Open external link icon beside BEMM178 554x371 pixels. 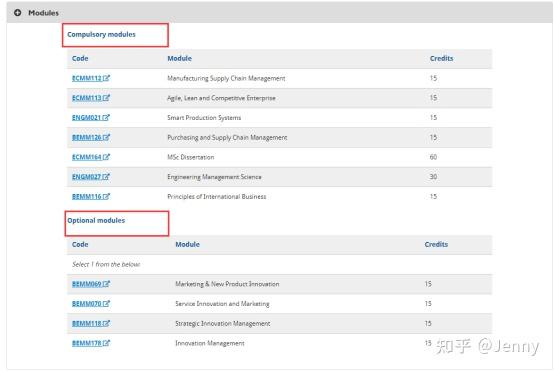click(106, 343)
